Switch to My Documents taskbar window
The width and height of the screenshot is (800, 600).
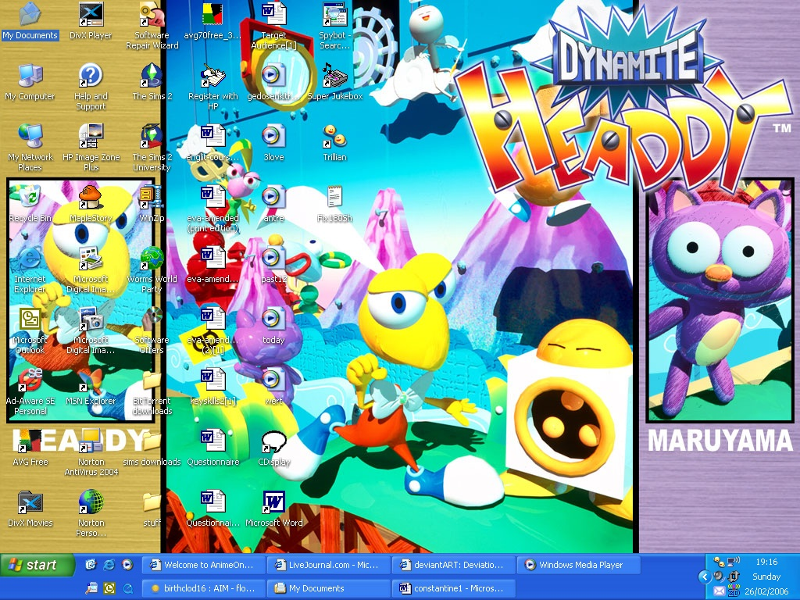328,588
